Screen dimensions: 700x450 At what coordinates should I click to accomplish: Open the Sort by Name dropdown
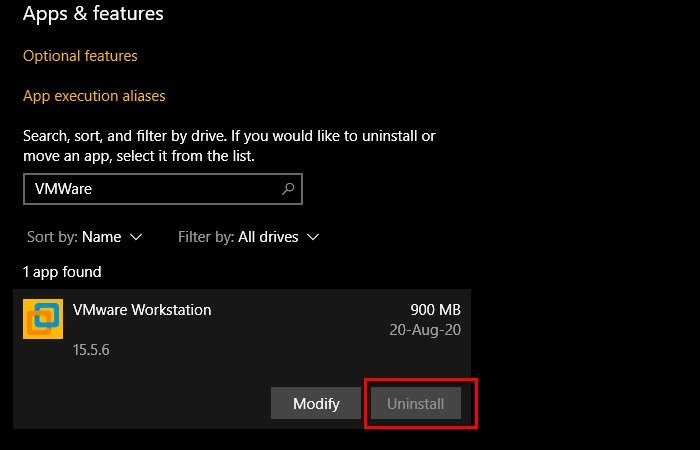coord(101,237)
